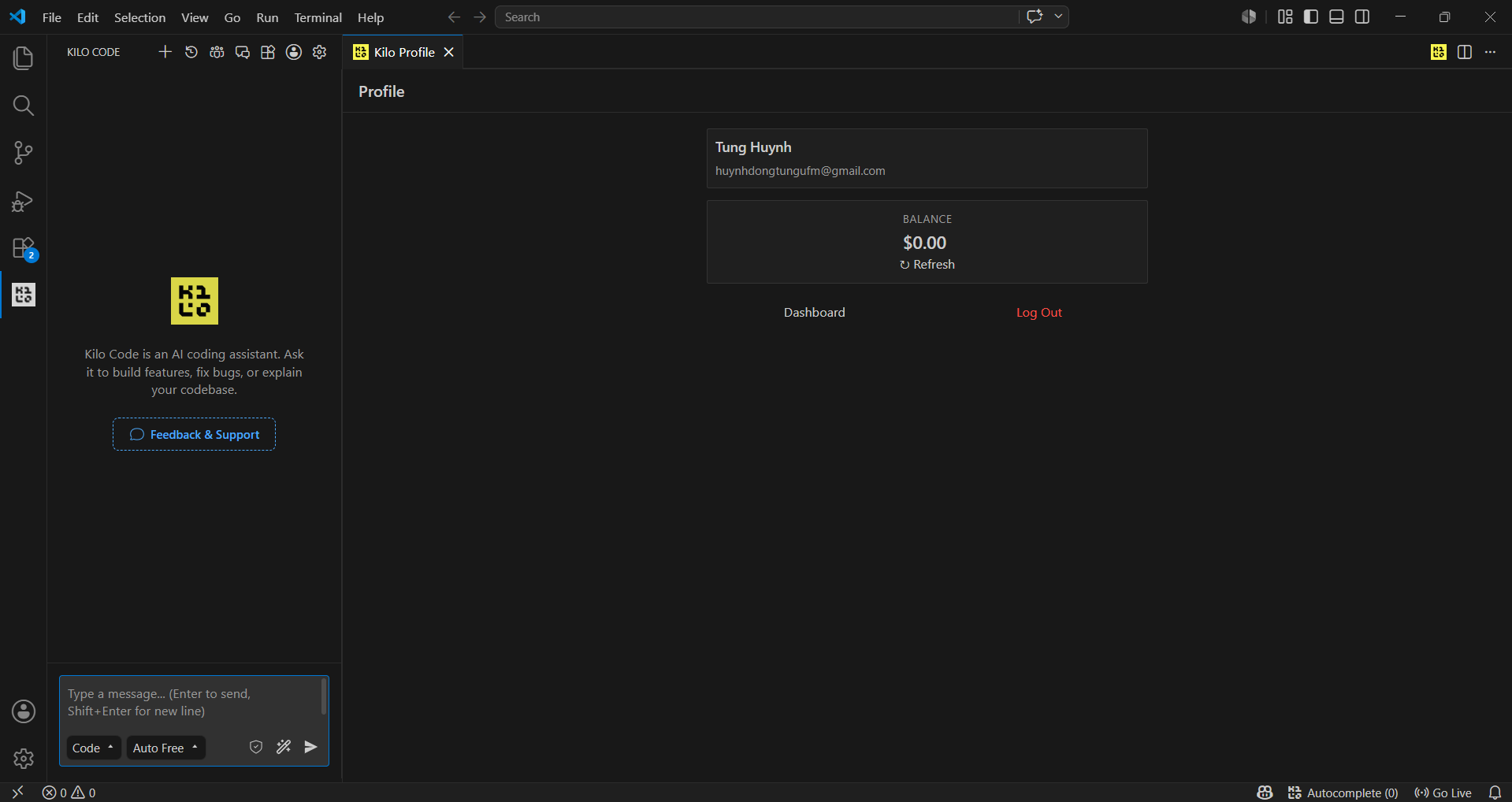Open the Auto Free model dropdown
The width and height of the screenshot is (1512, 802).
click(165, 748)
